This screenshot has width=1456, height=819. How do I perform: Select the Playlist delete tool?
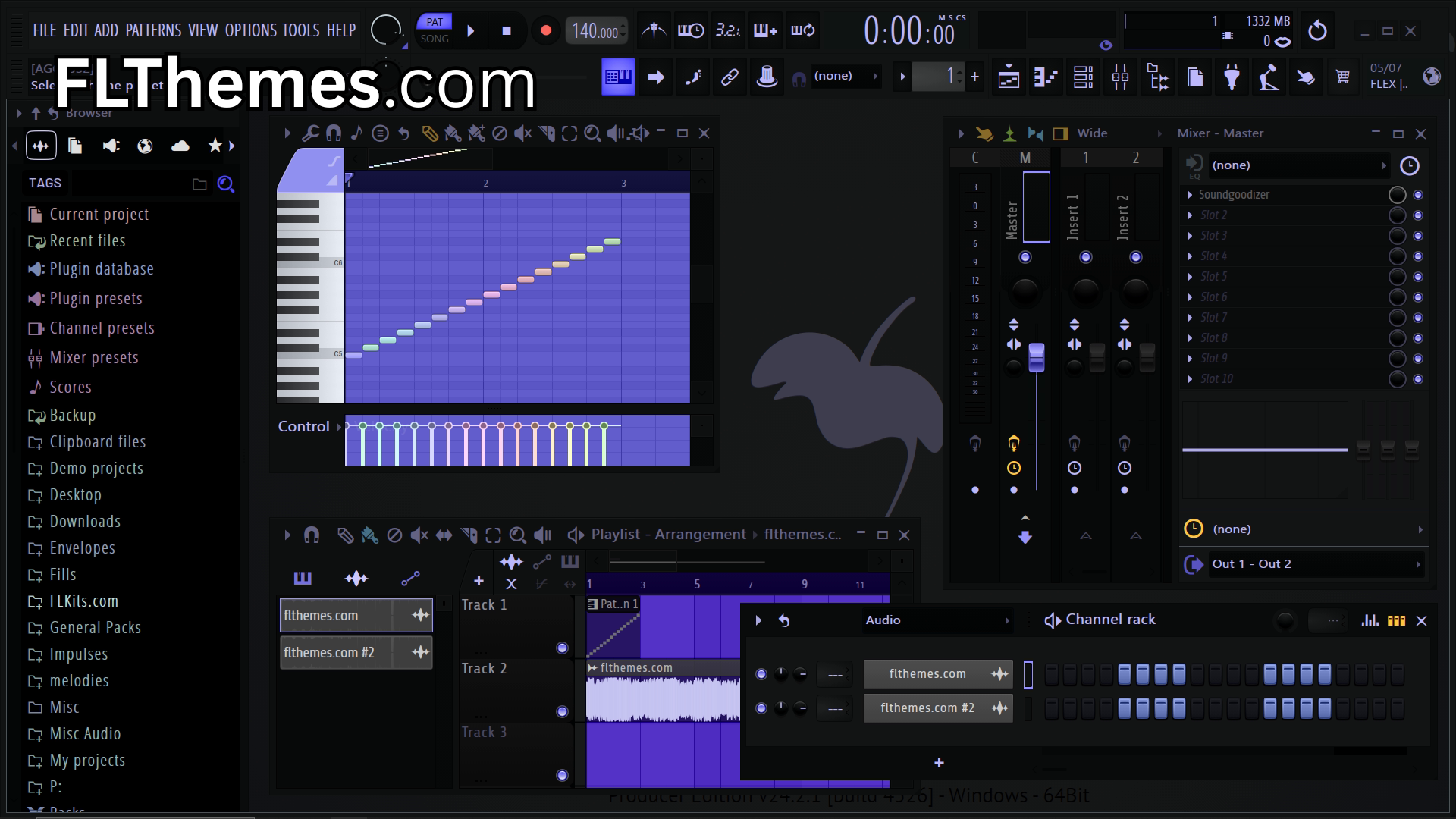[394, 535]
